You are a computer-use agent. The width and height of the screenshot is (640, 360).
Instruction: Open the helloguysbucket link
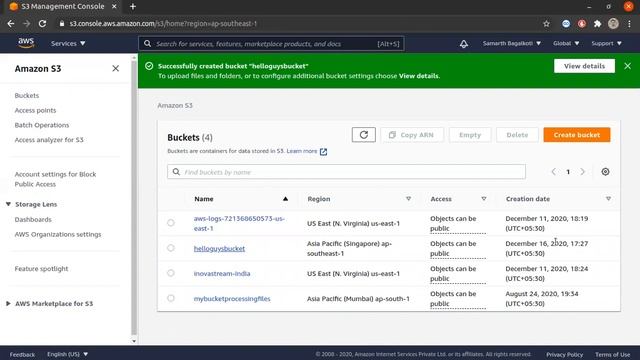[219, 249]
